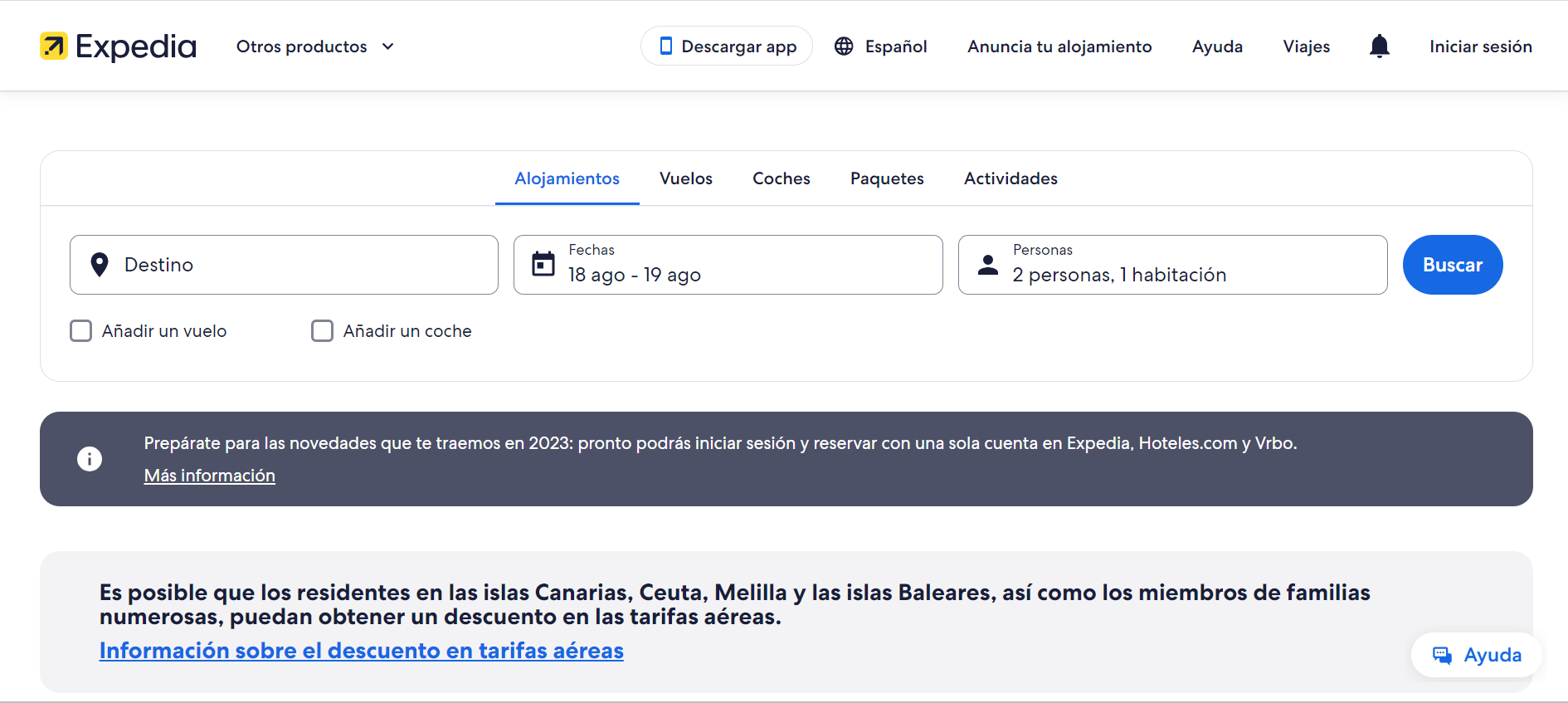The image size is (1568, 703).
Task: Open the Actividades tab
Action: (1010, 179)
